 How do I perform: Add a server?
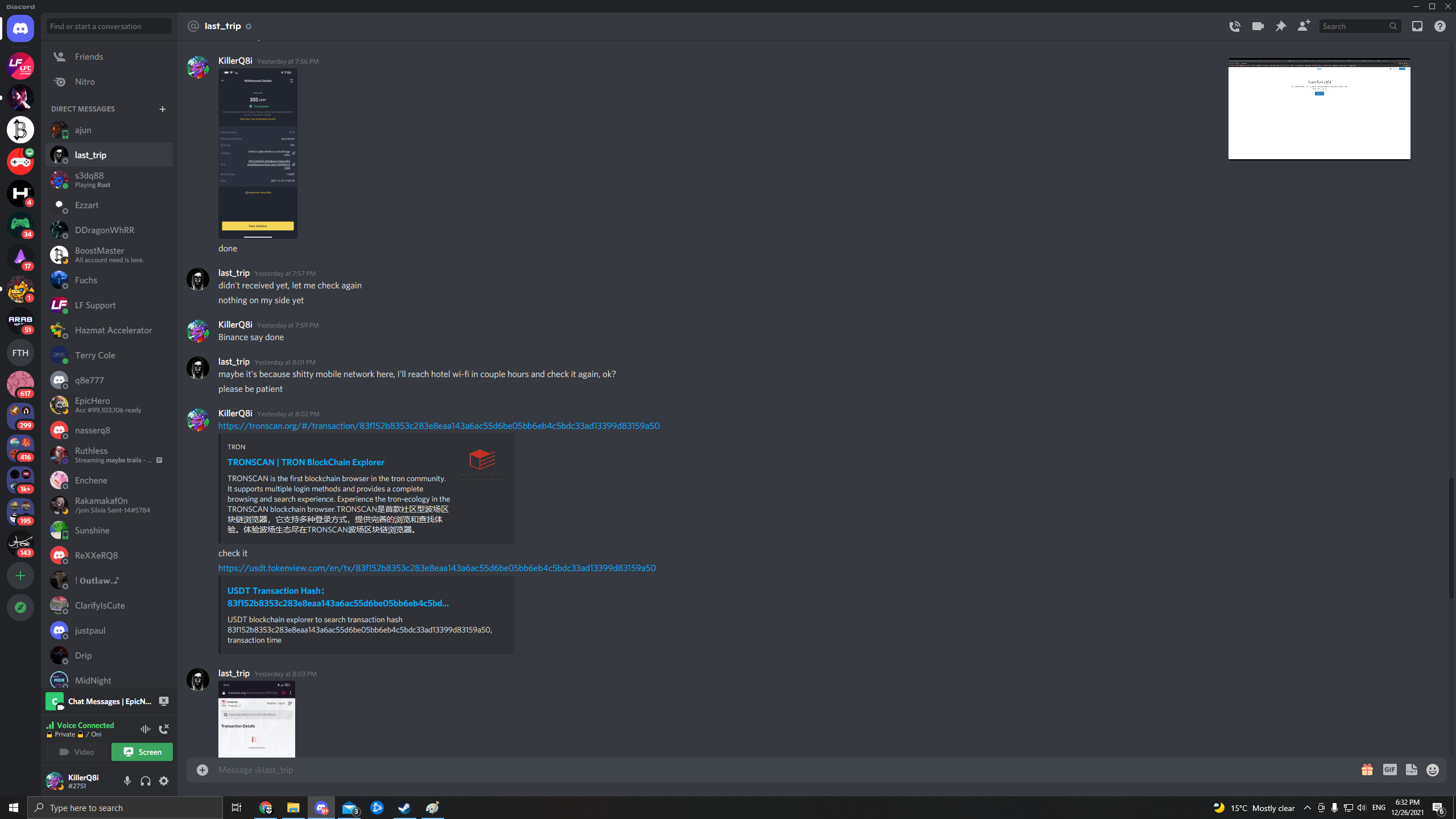click(20, 576)
